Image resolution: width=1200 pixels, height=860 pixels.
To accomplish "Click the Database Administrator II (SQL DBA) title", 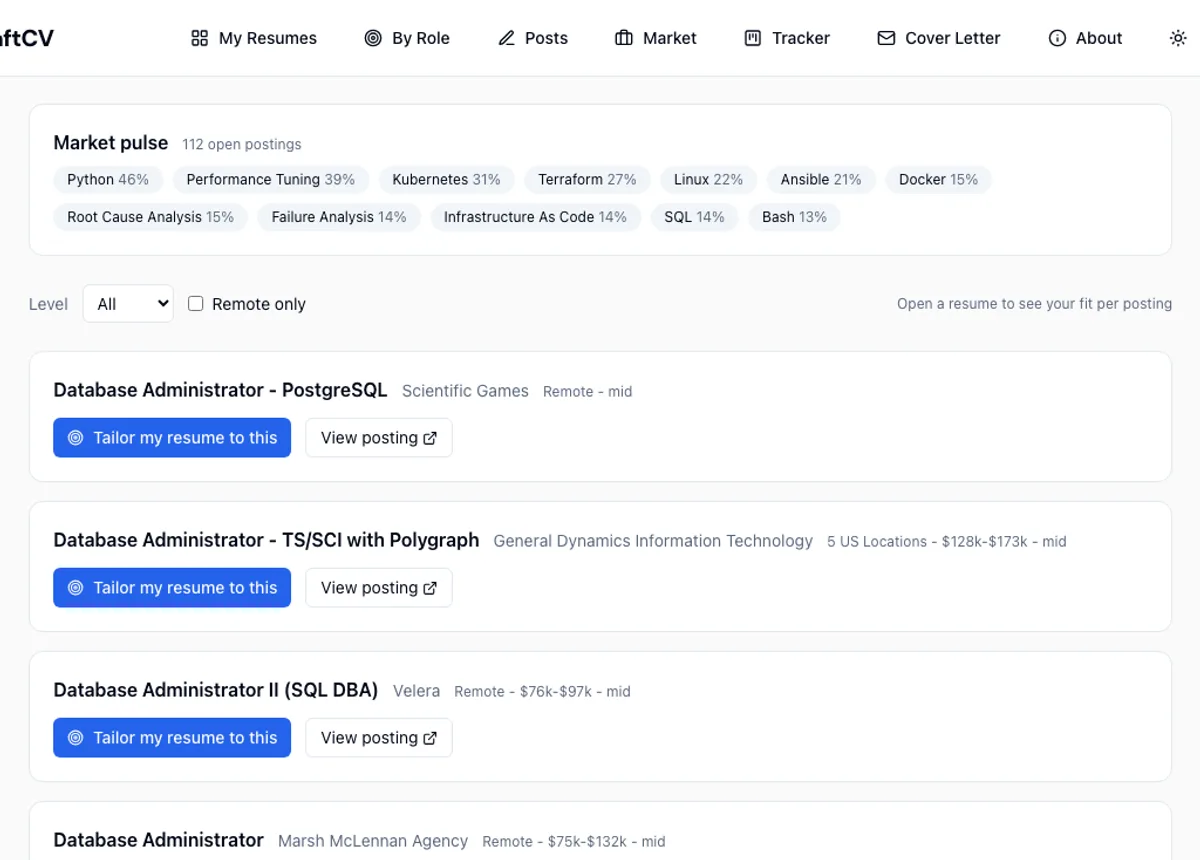I will (216, 690).
